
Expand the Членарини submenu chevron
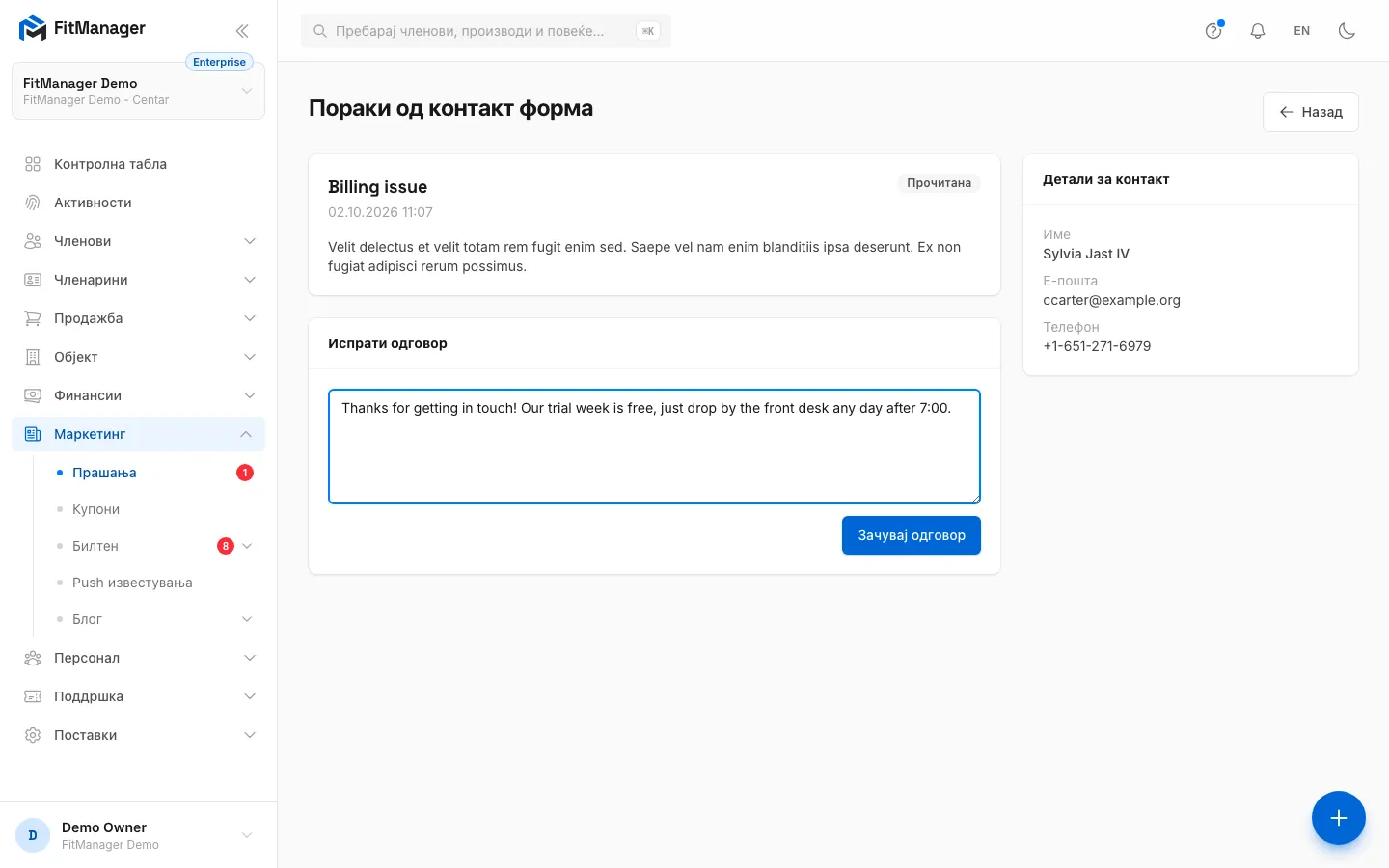250,280
